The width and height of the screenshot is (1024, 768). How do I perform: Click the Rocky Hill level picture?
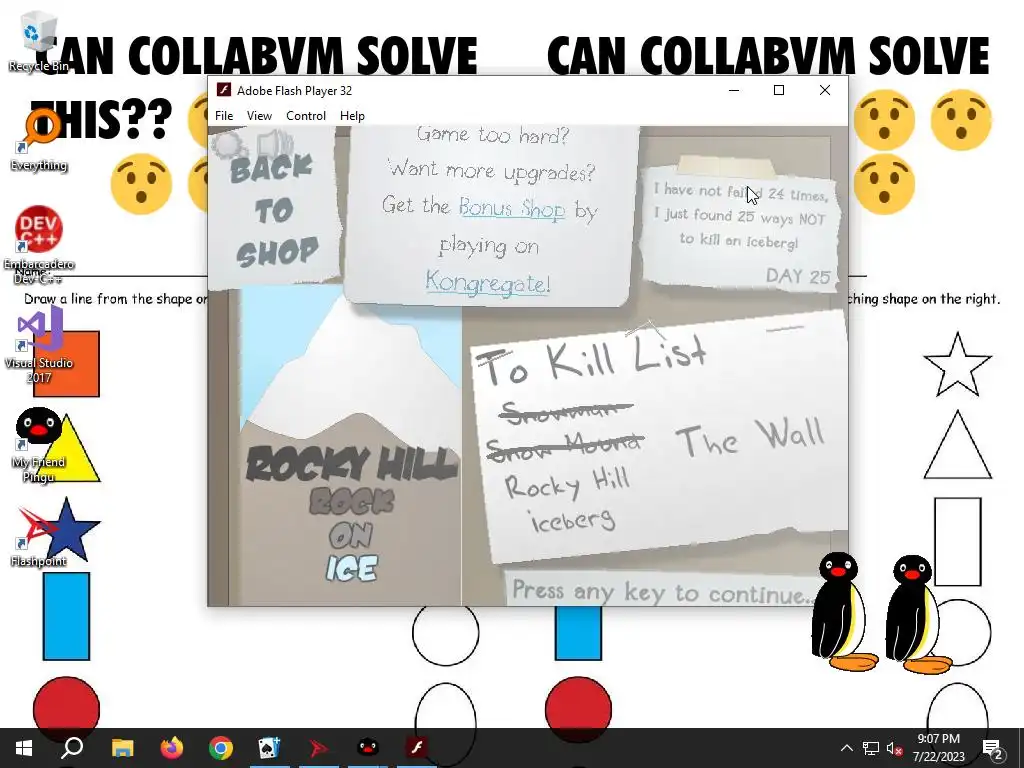[x=351, y=447]
